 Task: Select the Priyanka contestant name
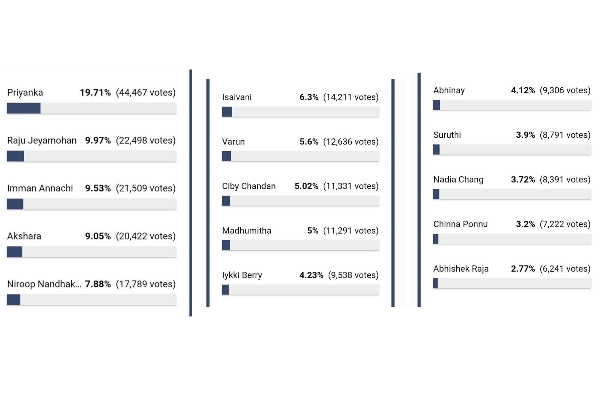(x=25, y=92)
